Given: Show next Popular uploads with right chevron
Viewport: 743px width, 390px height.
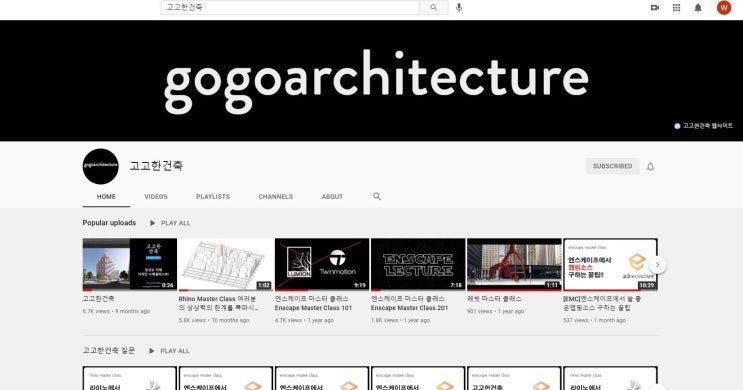Looking at the screenshot, I should [657, 264].
